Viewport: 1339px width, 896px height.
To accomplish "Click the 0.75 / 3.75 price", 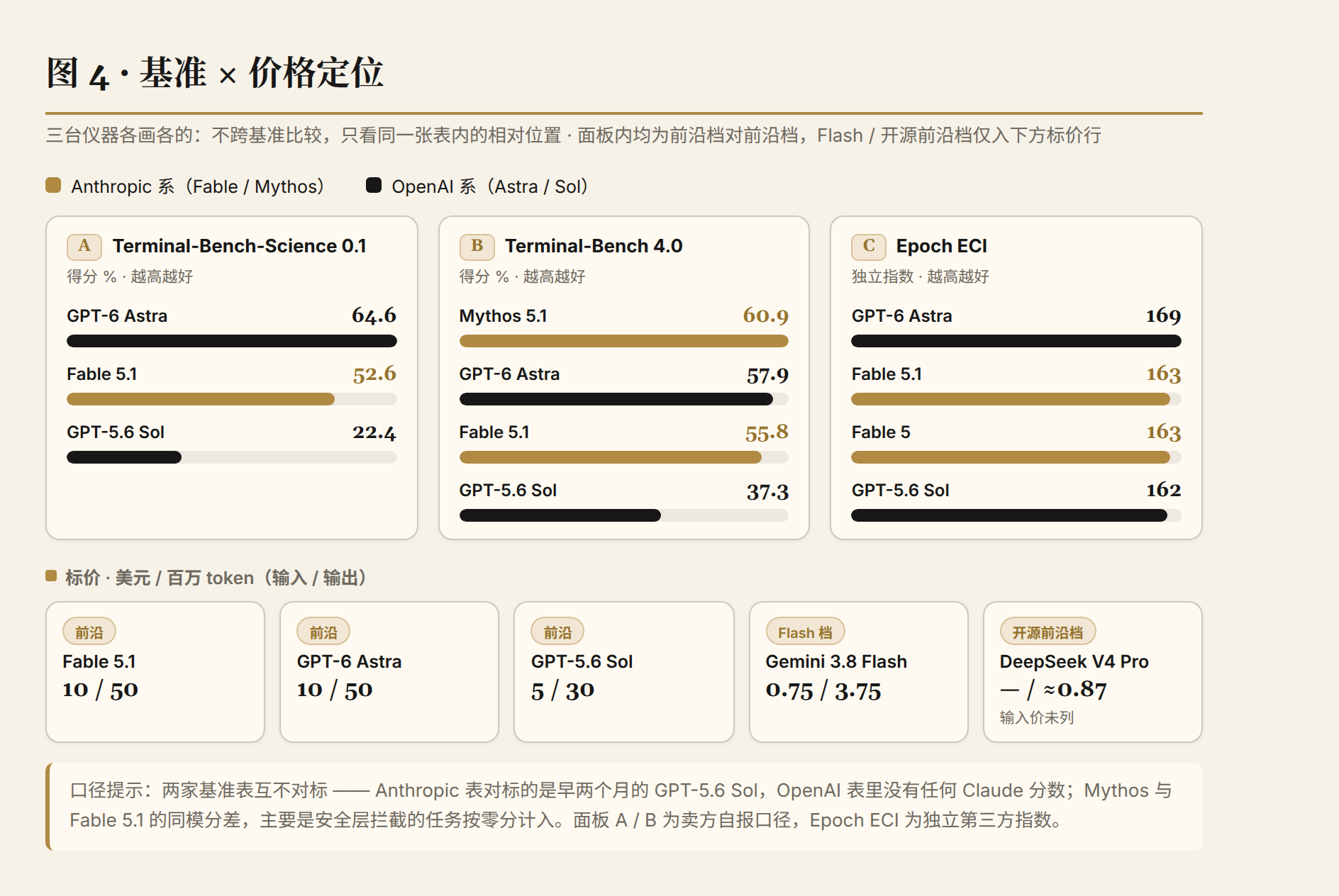I will click(823, 690).
